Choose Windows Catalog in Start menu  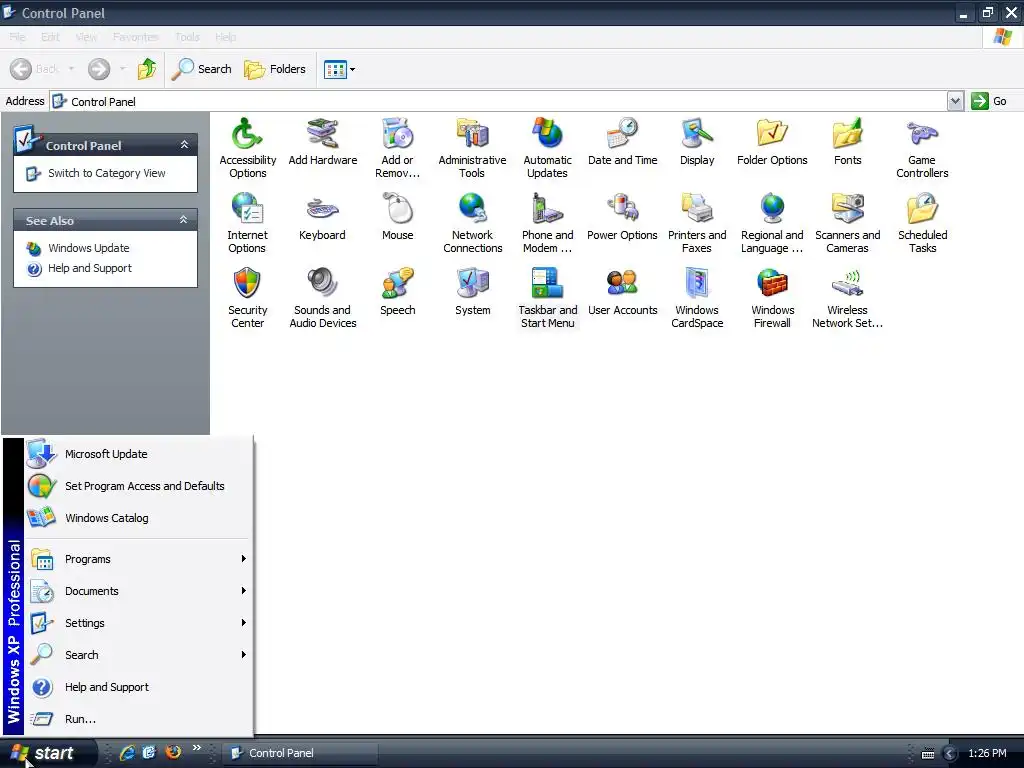point(138,518)
